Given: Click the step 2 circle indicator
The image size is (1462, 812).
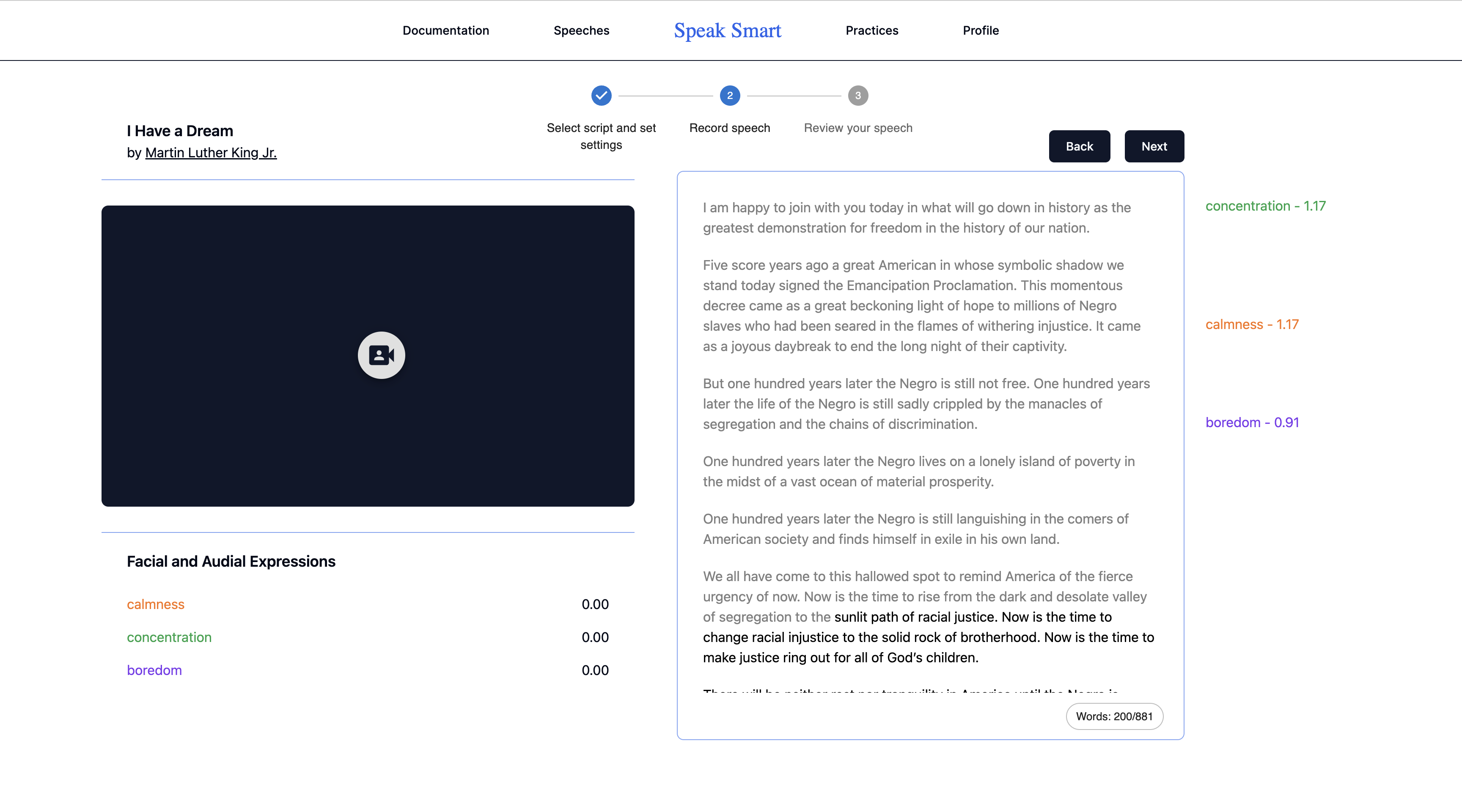Looking at the screenshot, I should tap(729, 95).
